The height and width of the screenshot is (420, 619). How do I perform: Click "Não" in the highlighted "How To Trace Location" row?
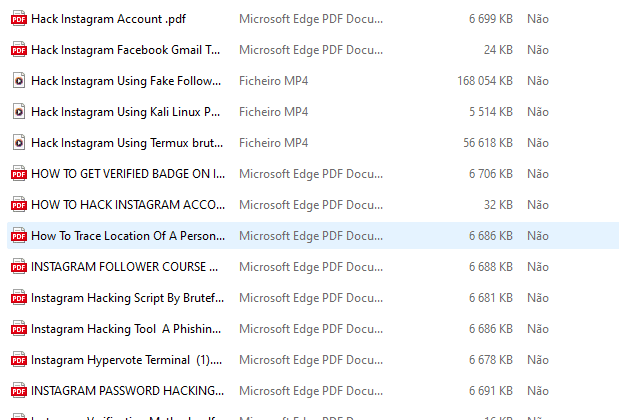(x=538, y=236)
